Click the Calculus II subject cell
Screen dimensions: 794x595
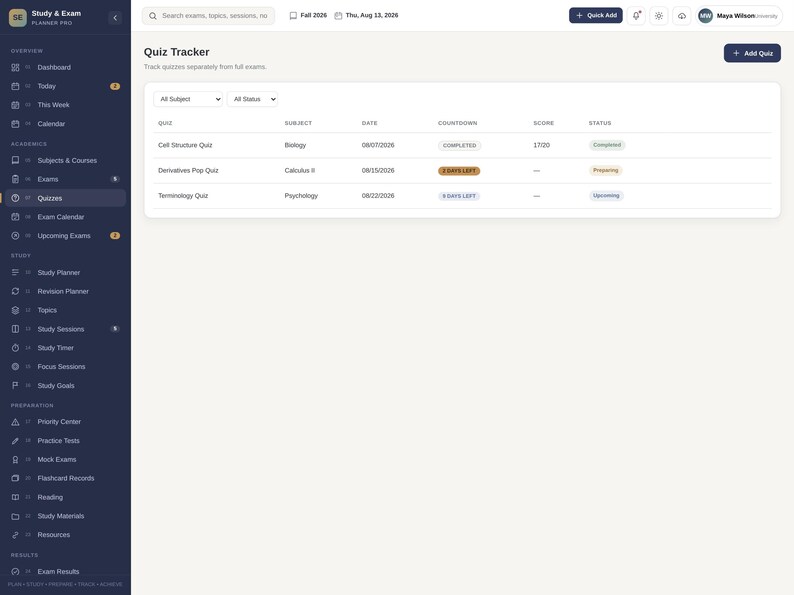(x=300, y=171)
